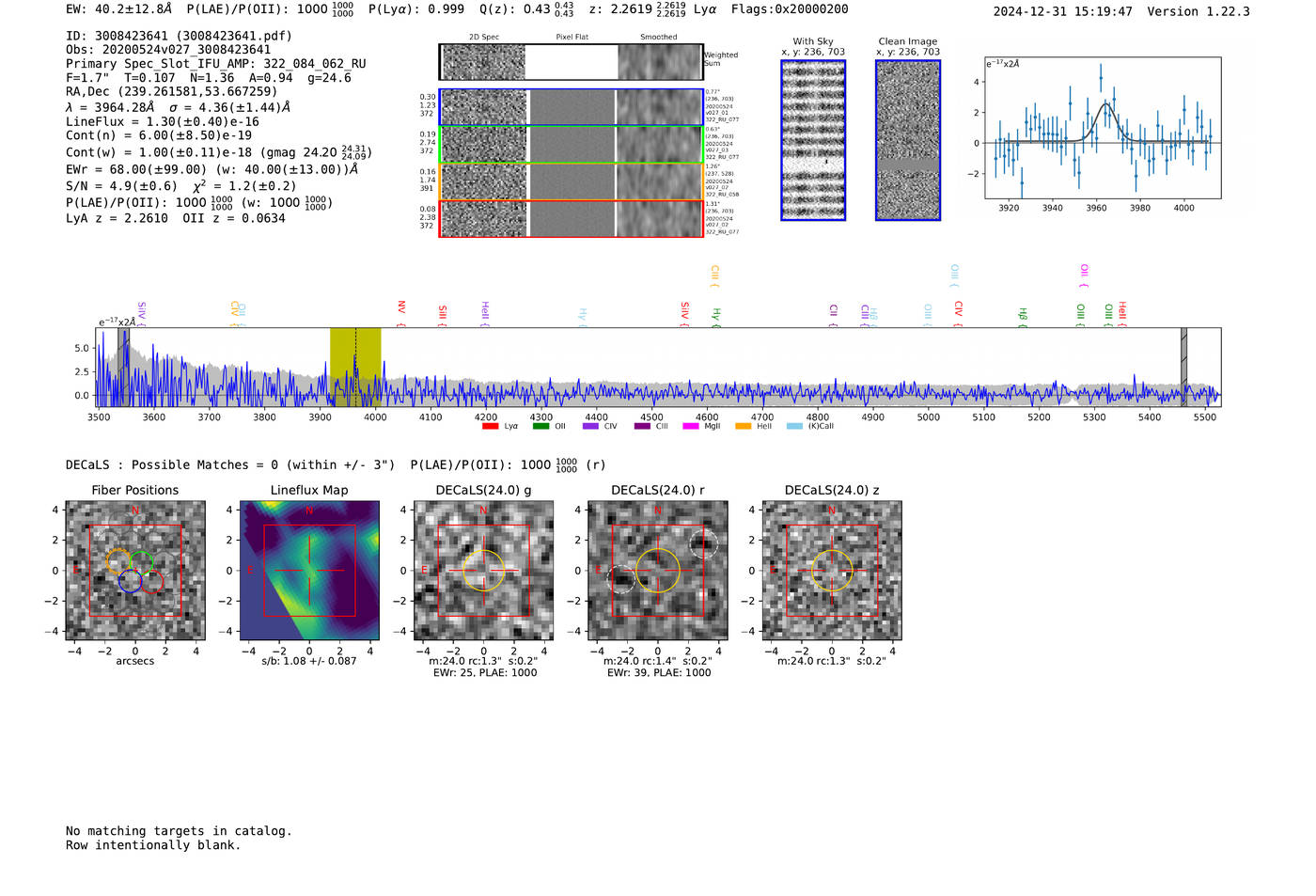
Task: Click the 's/b: 1.08 +/- 0.087' caption
Action: [309, 661]
